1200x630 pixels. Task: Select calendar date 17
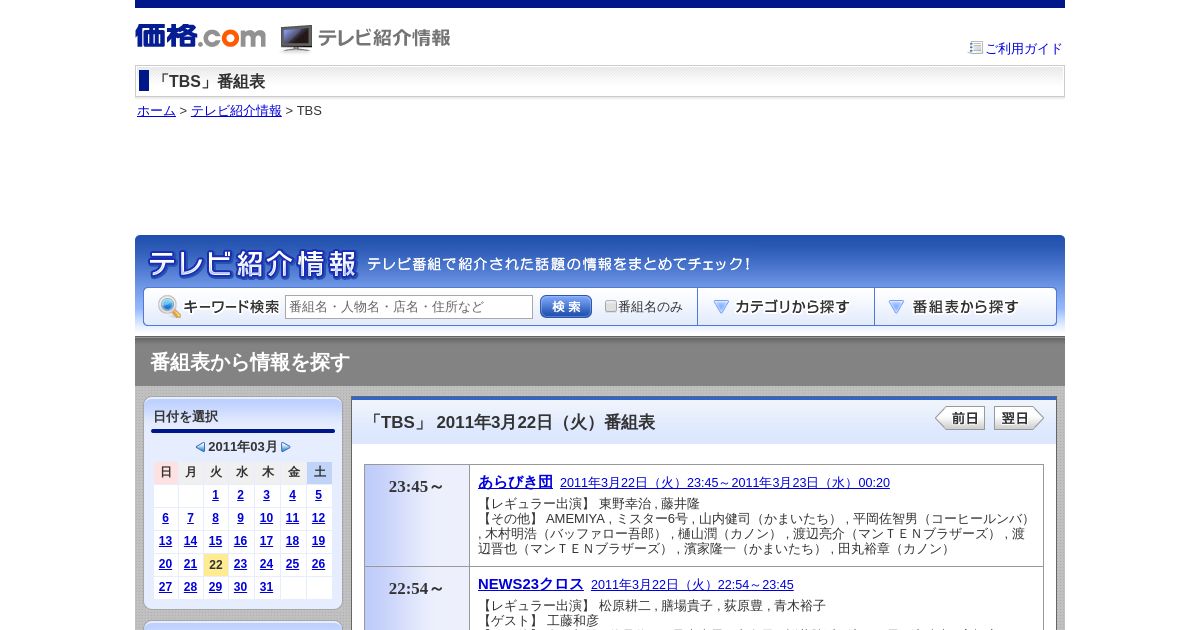[x=266, y=541]
